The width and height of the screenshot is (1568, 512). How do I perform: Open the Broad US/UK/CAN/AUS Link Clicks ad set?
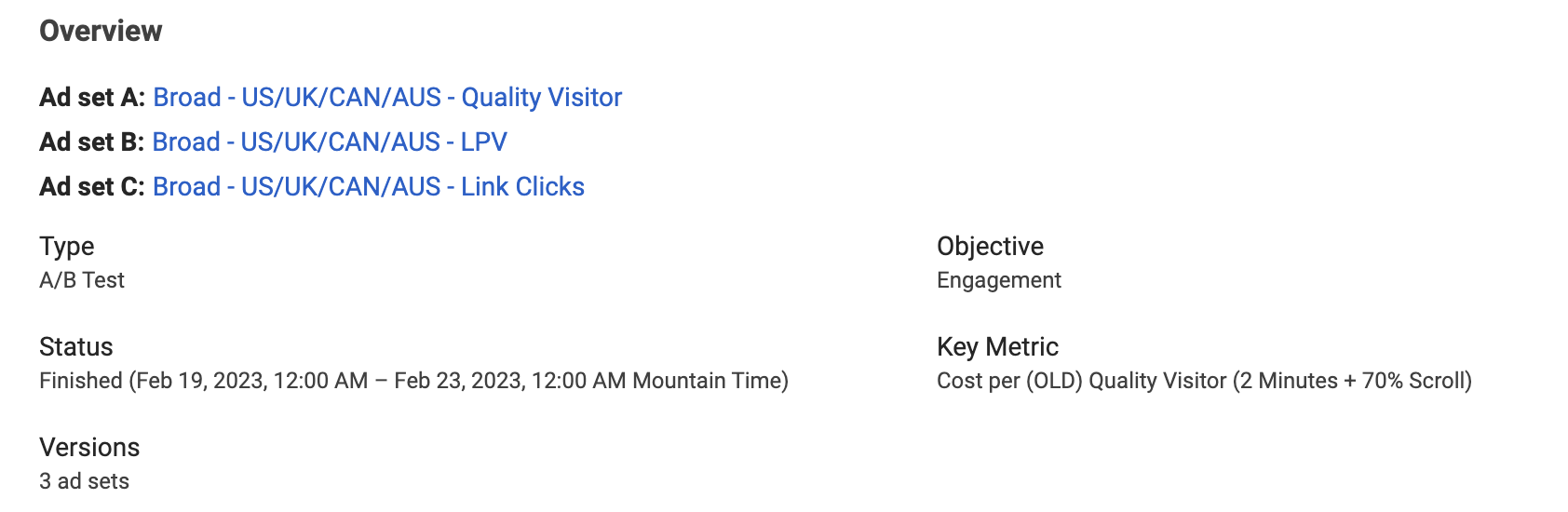click(369, 186)
